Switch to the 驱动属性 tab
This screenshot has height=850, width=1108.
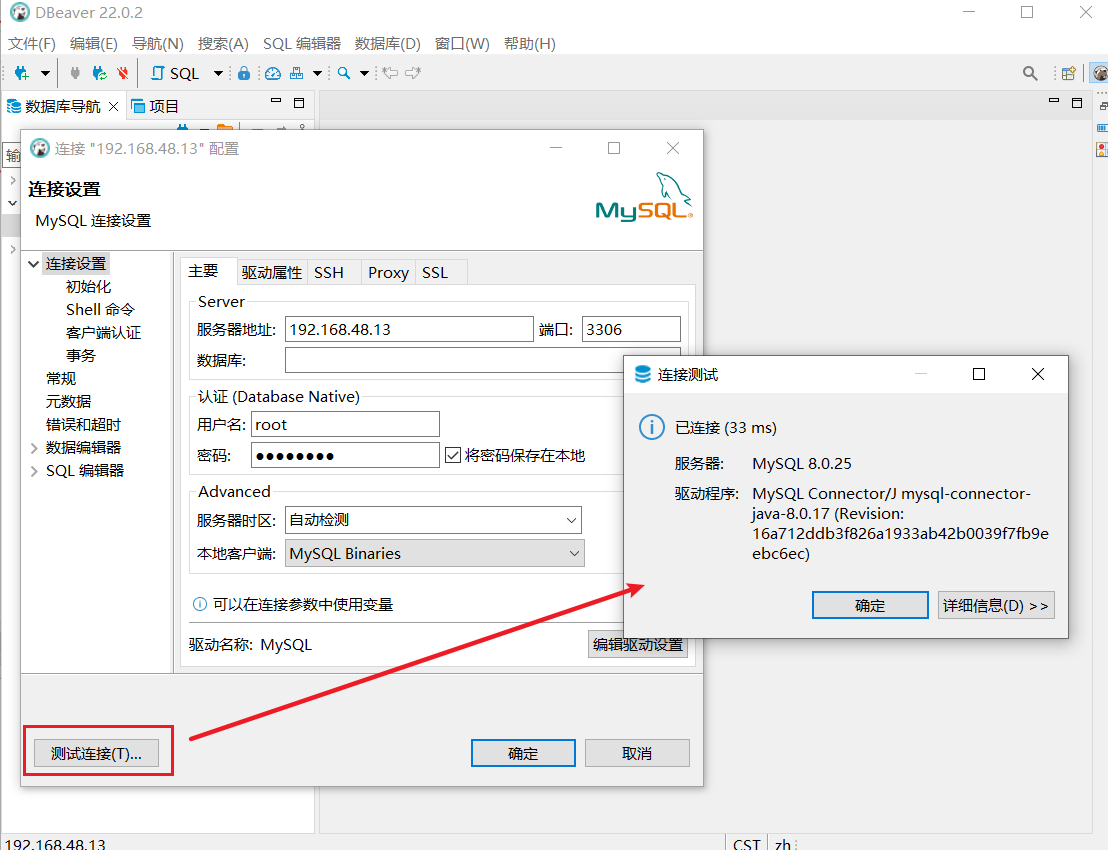coord(272,273)
